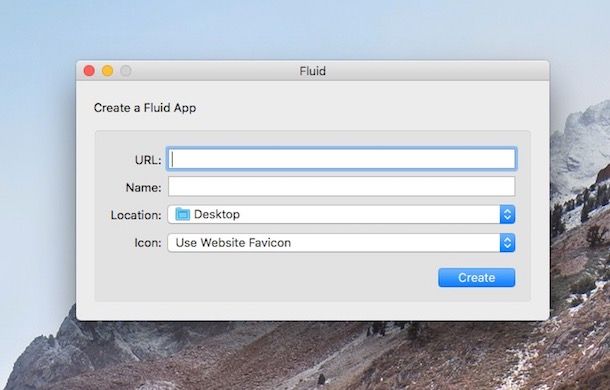
Task: Minimize the Fluid window with yellow button
Action: point(107,71)
